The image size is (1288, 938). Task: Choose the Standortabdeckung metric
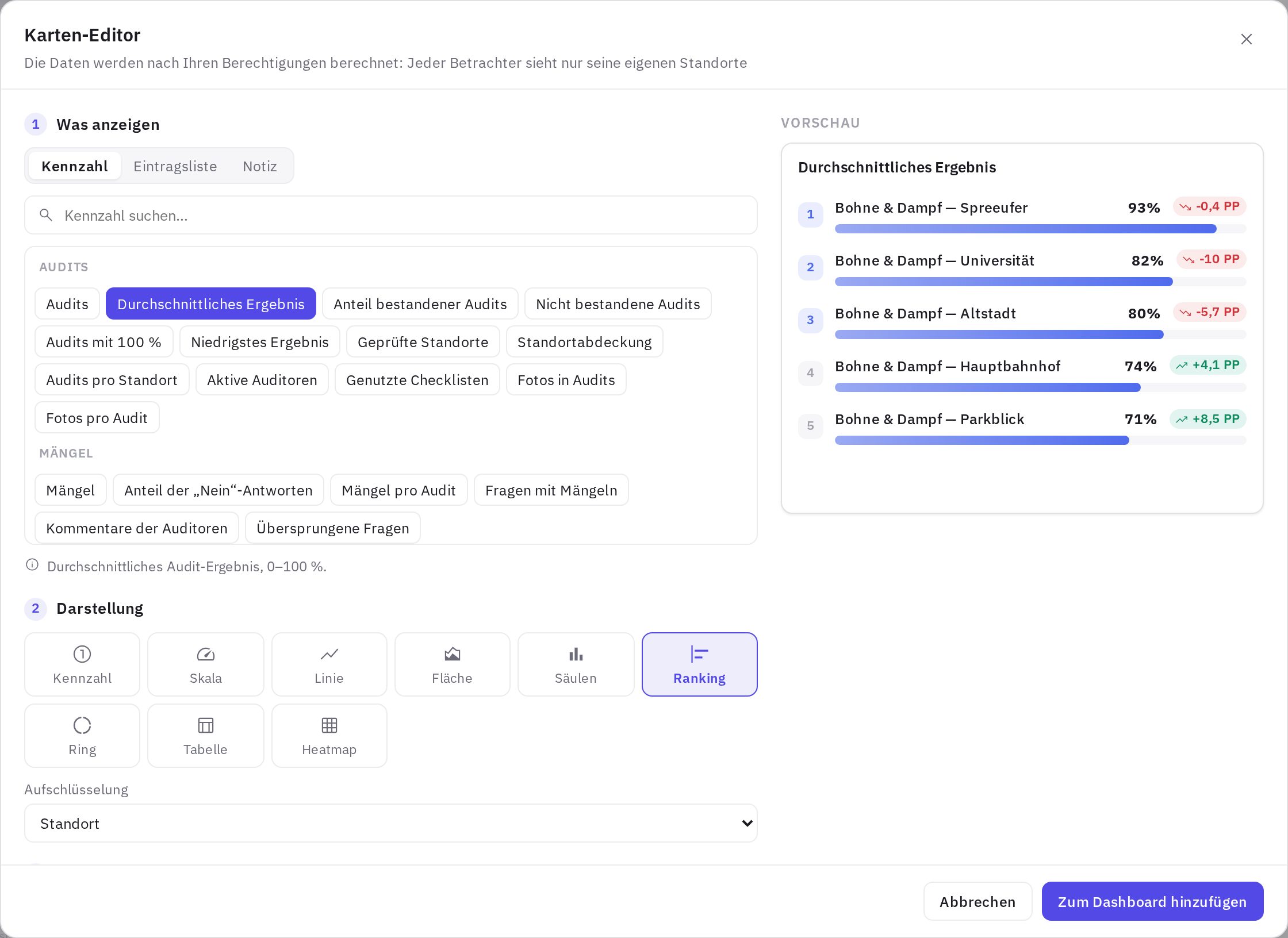pos(585,341)
